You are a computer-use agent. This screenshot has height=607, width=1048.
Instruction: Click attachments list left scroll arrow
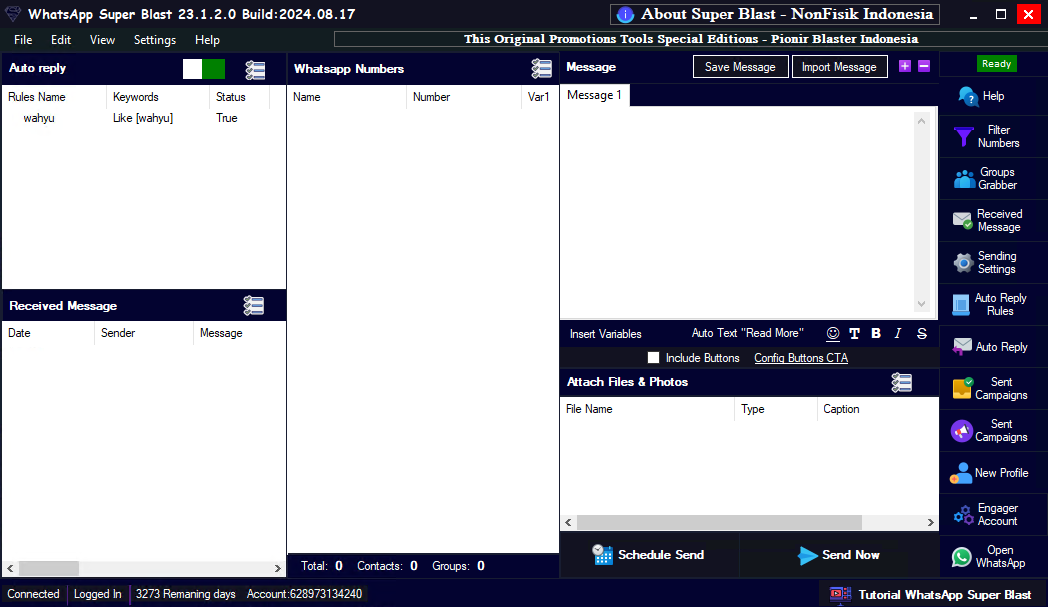(x=569, y=522)
